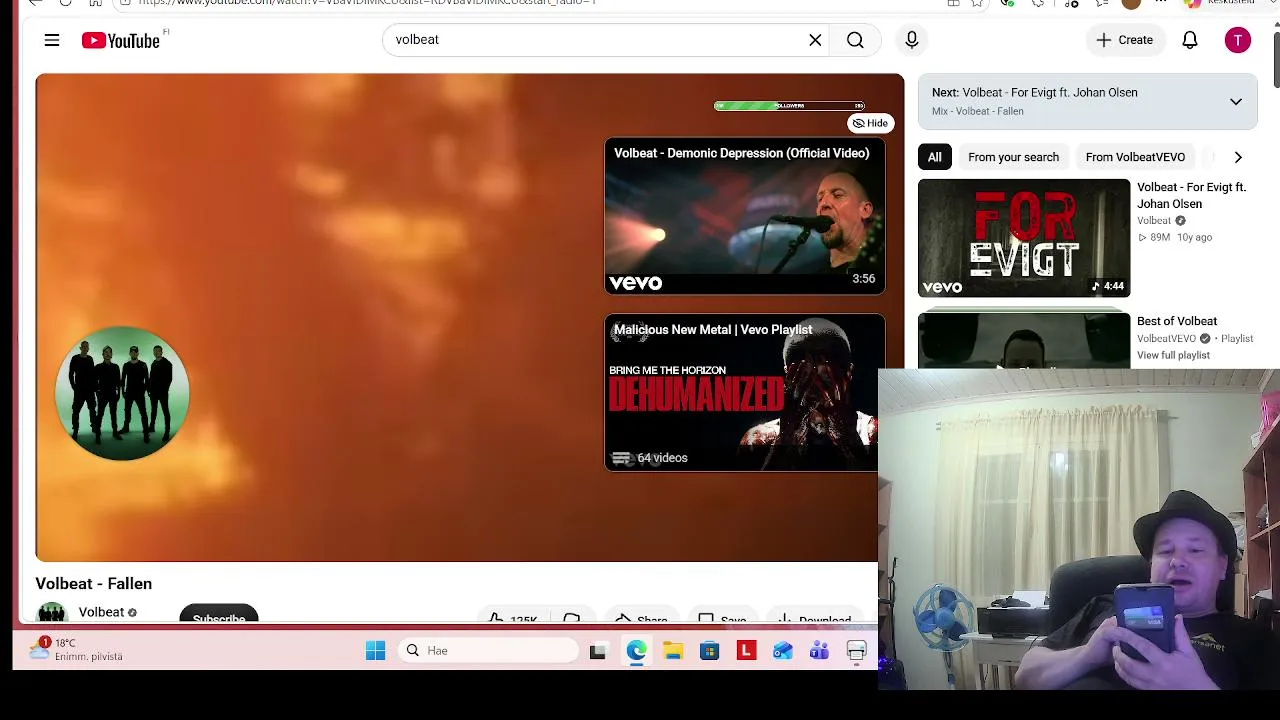Screen dimensions: 1280x720
Task: Open the Outlook app on the taskbar
Action: tap(782, 651)
